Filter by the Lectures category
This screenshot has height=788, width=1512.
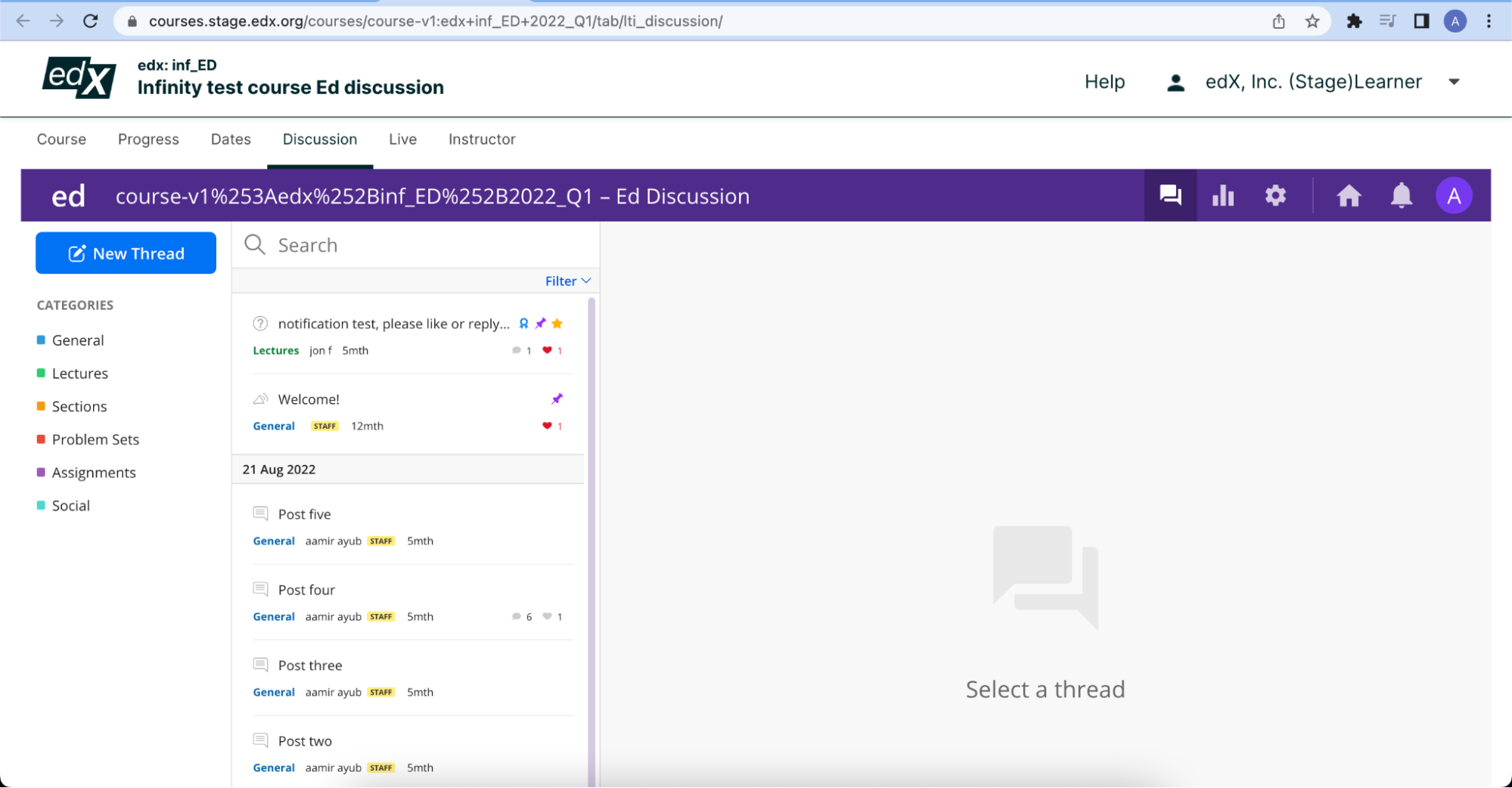[x=79, y=374]
